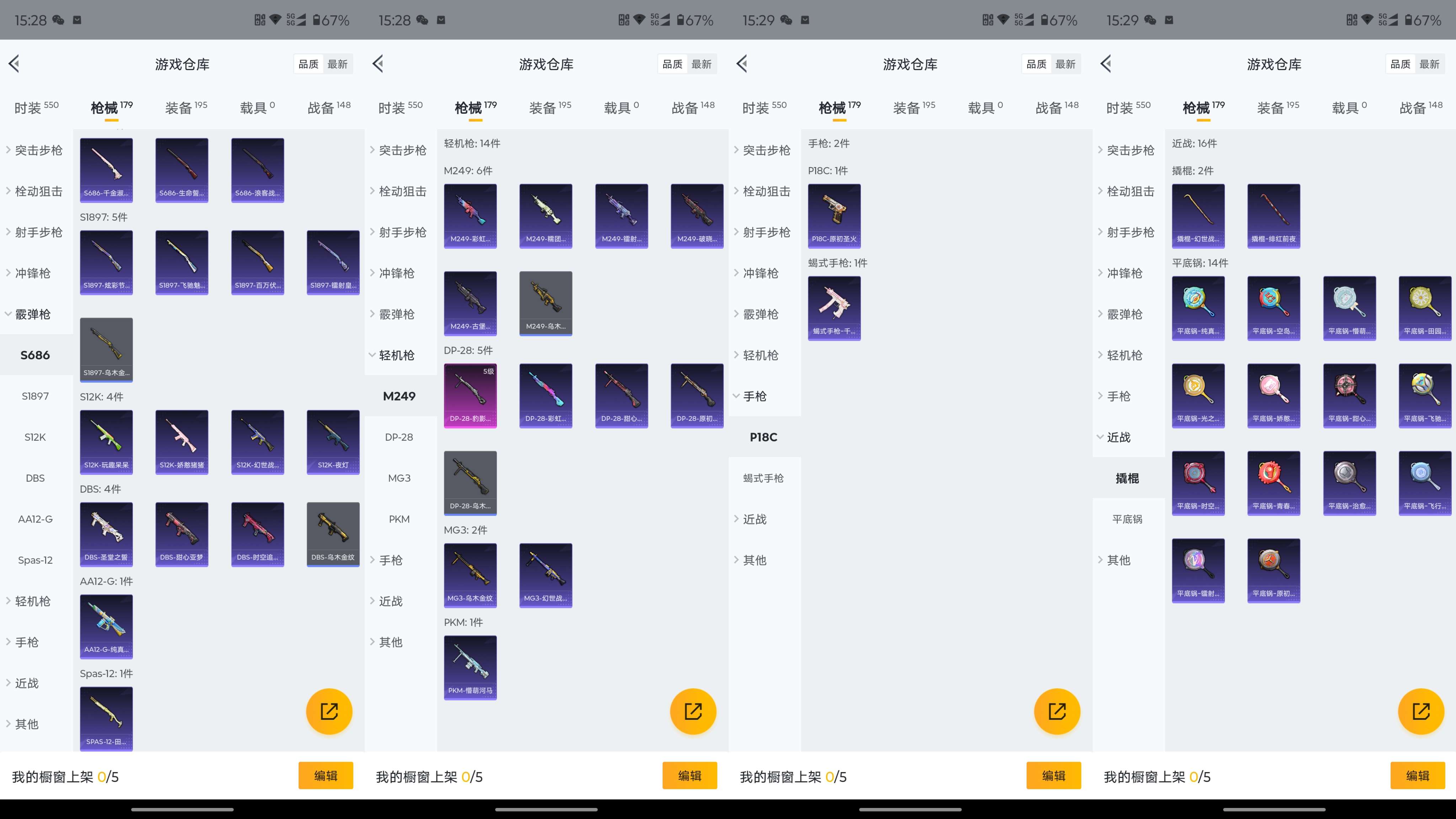
Task: Open the level-5 DP-28-豹影 skin
Action: (470, 396)
